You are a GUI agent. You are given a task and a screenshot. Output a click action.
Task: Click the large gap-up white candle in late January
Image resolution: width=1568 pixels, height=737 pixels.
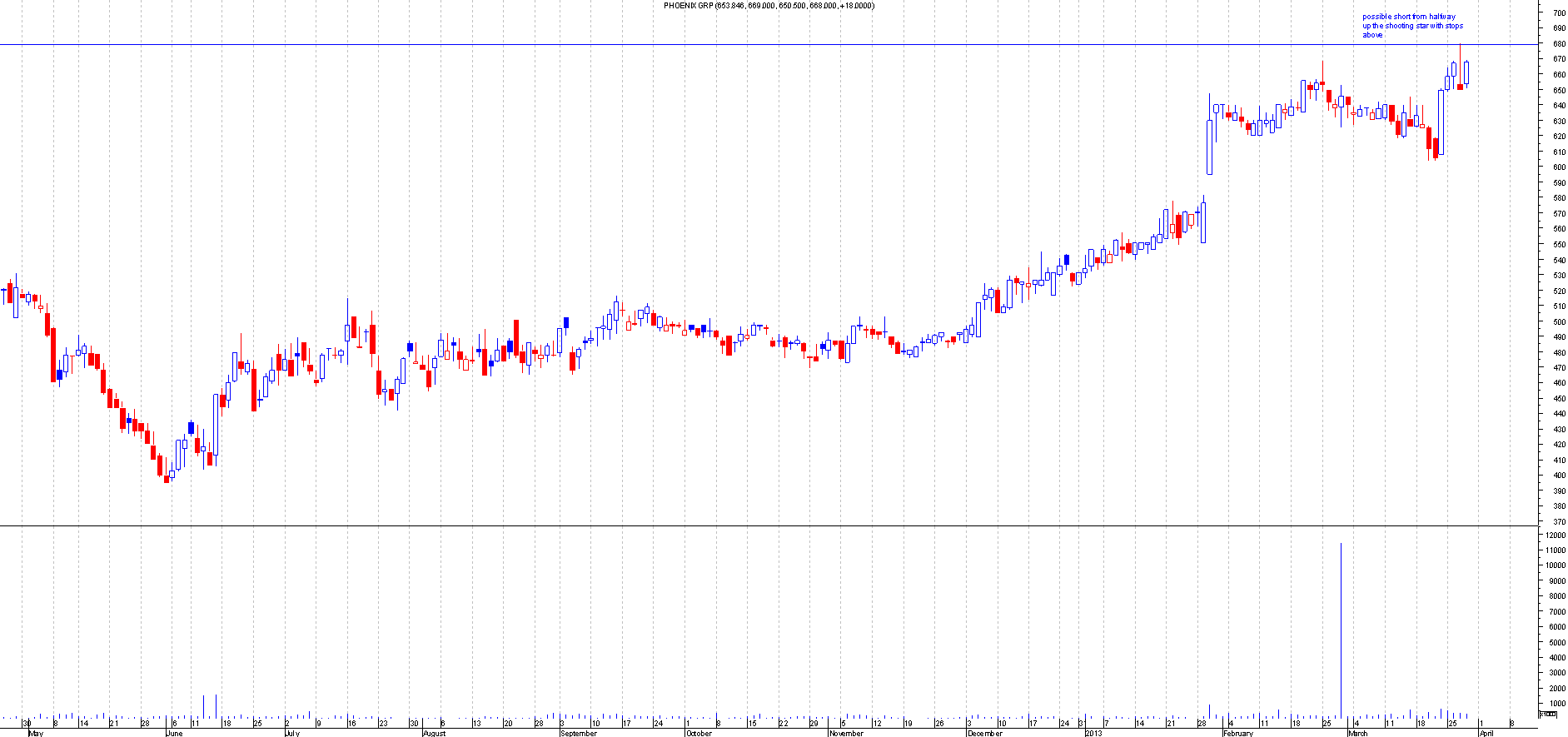(x=1210, y=147)
